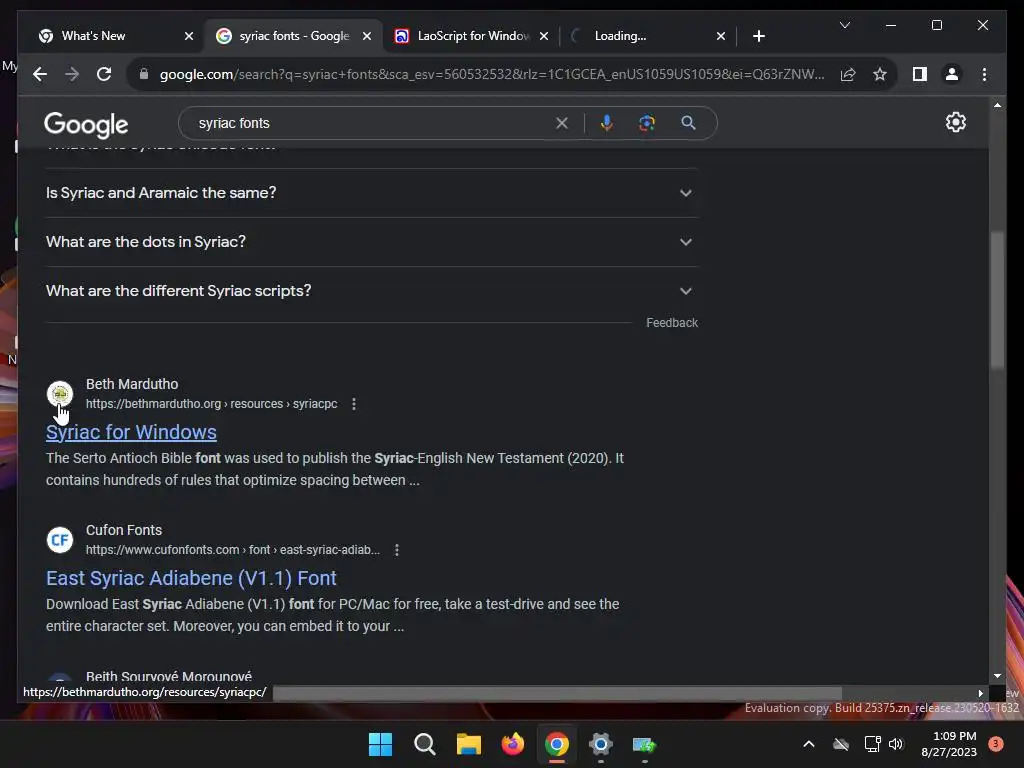
Task: Click the Cufon Fonts site name
Action: coord(124,530)
